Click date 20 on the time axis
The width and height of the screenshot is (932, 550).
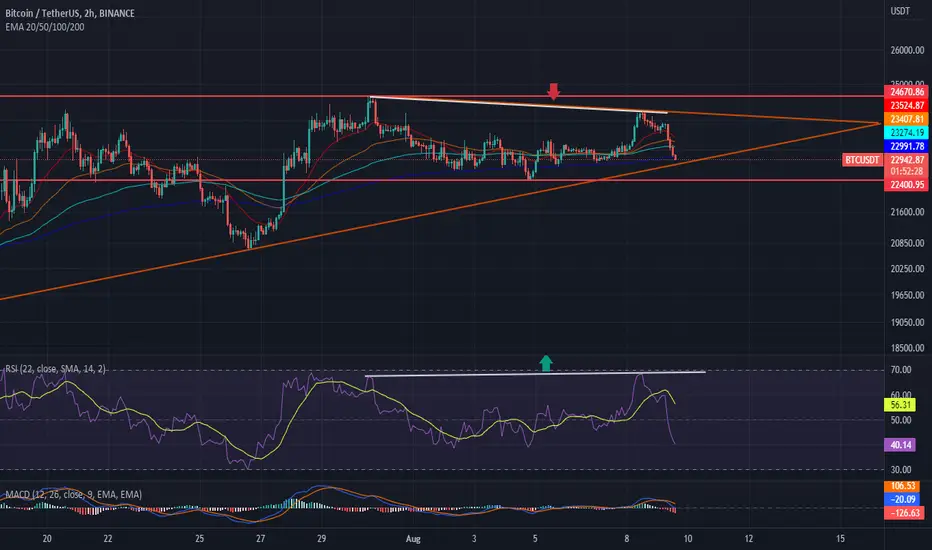pyautogui.click(x=47, y=539)
